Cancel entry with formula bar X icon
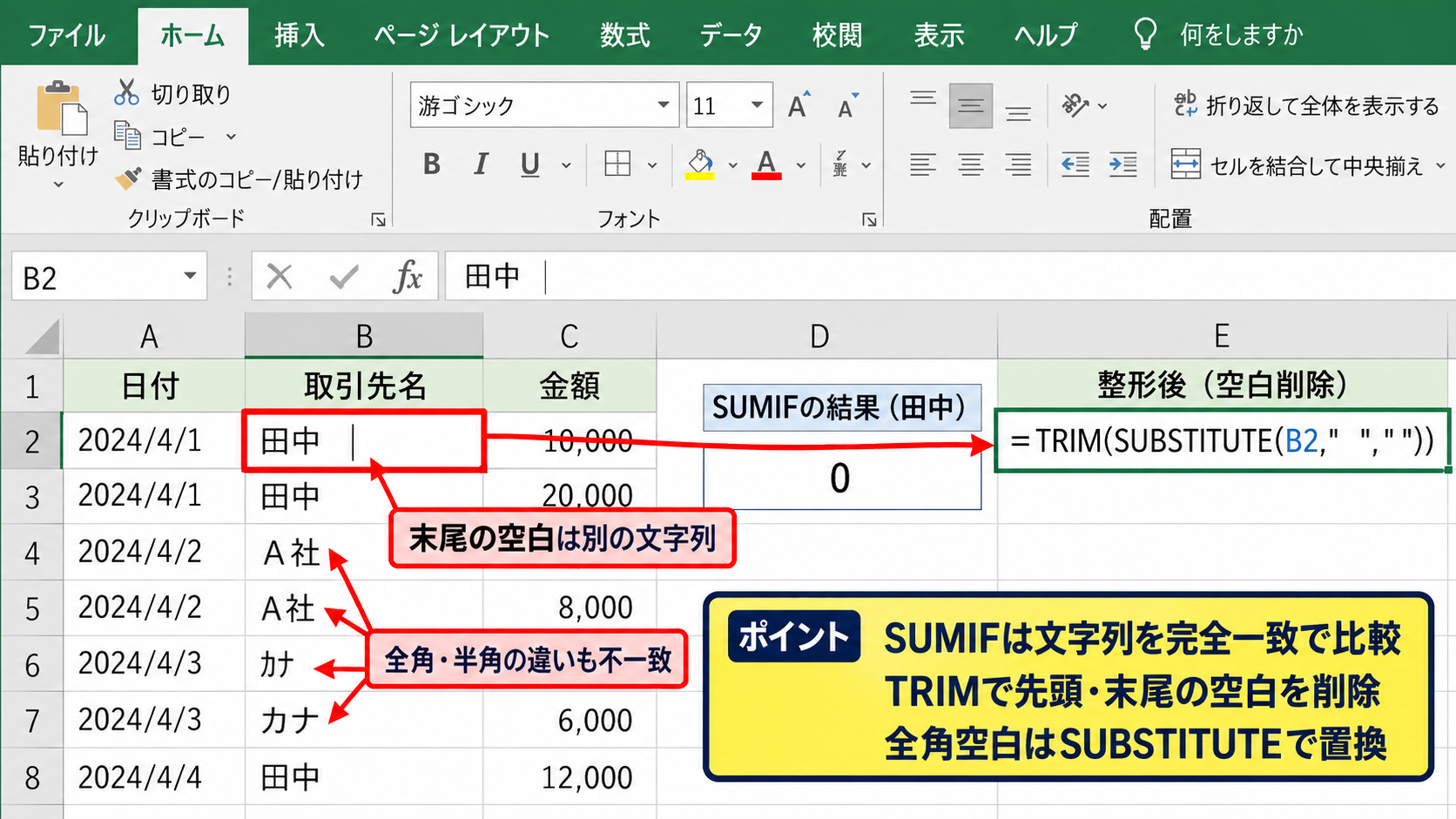The width and height of the screenshot is (1456, 819). (280, 277)
